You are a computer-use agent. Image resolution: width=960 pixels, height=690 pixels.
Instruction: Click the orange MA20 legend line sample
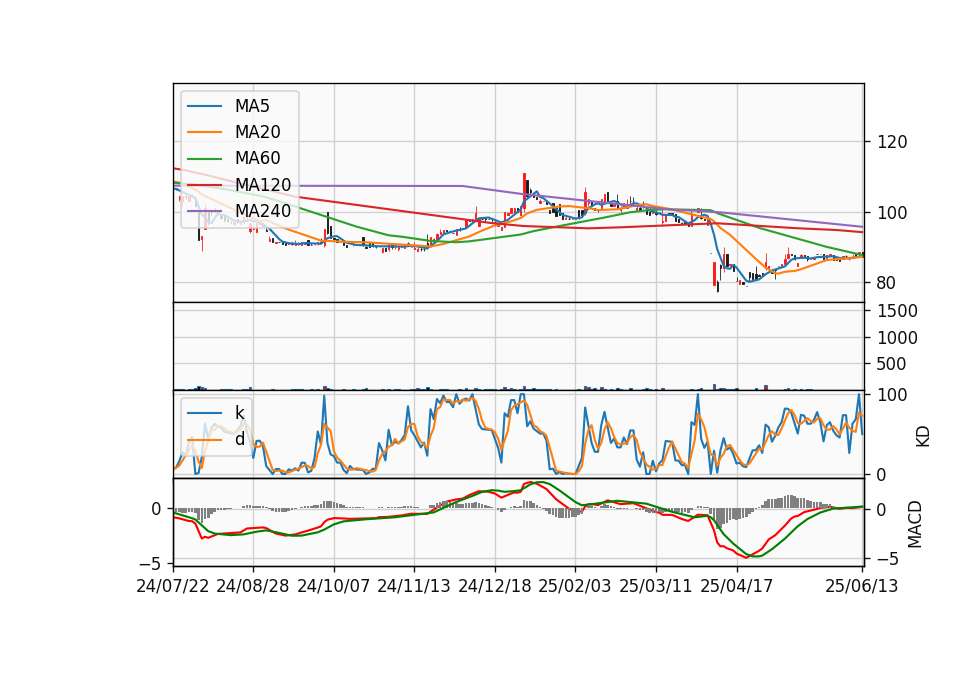coord(204,132)
